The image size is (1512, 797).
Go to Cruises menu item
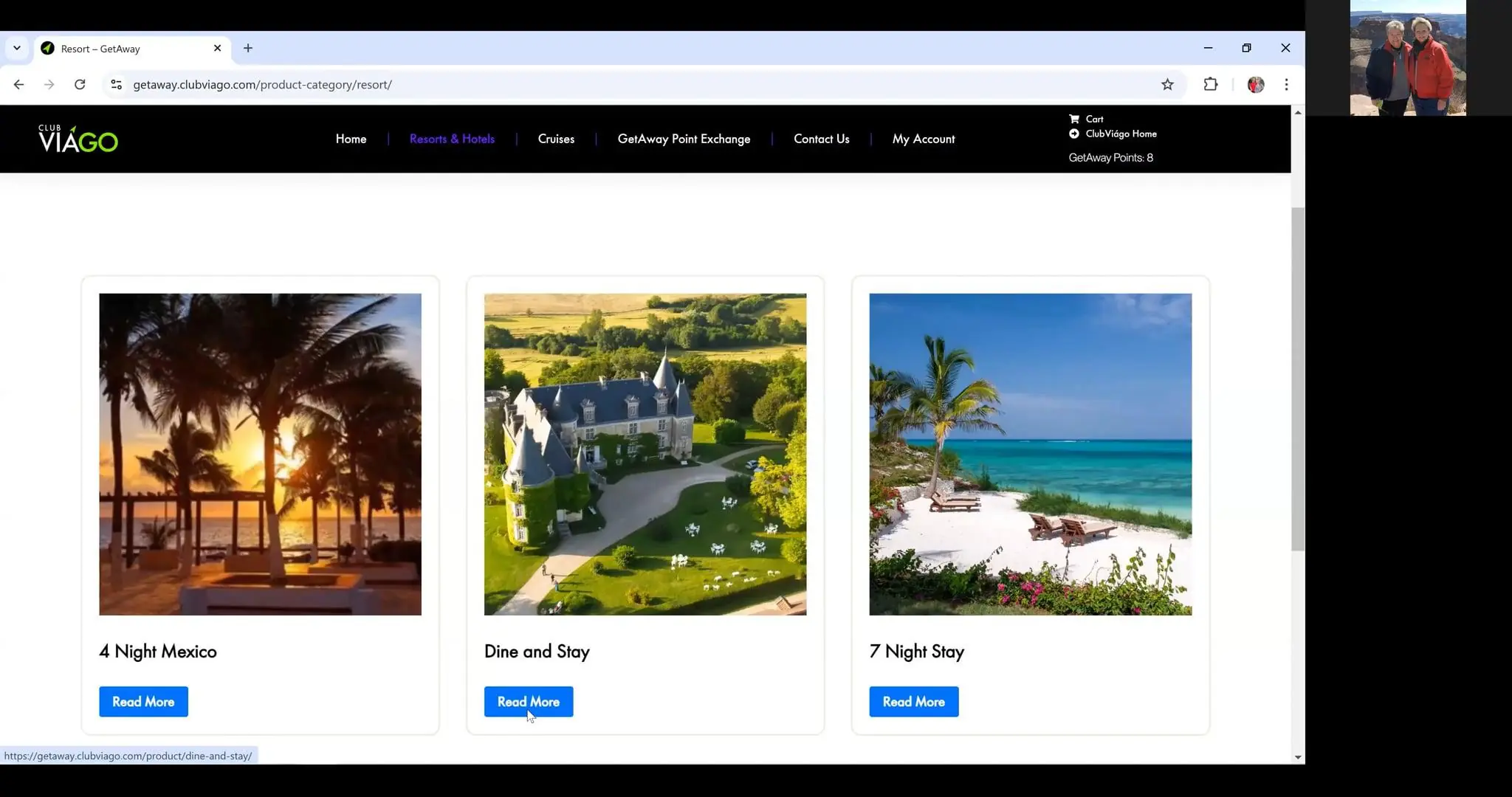pyautogui.click(x=556, y=139)
